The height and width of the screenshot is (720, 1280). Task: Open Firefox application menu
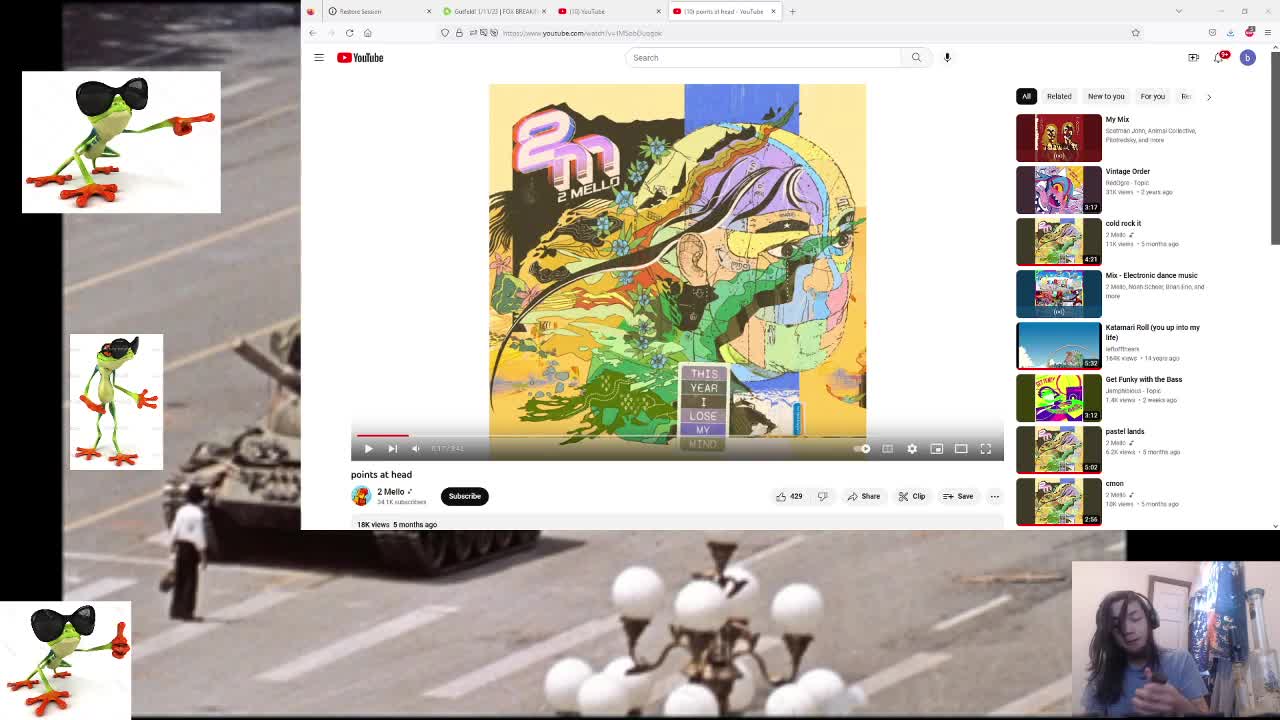pos(1268,33)
